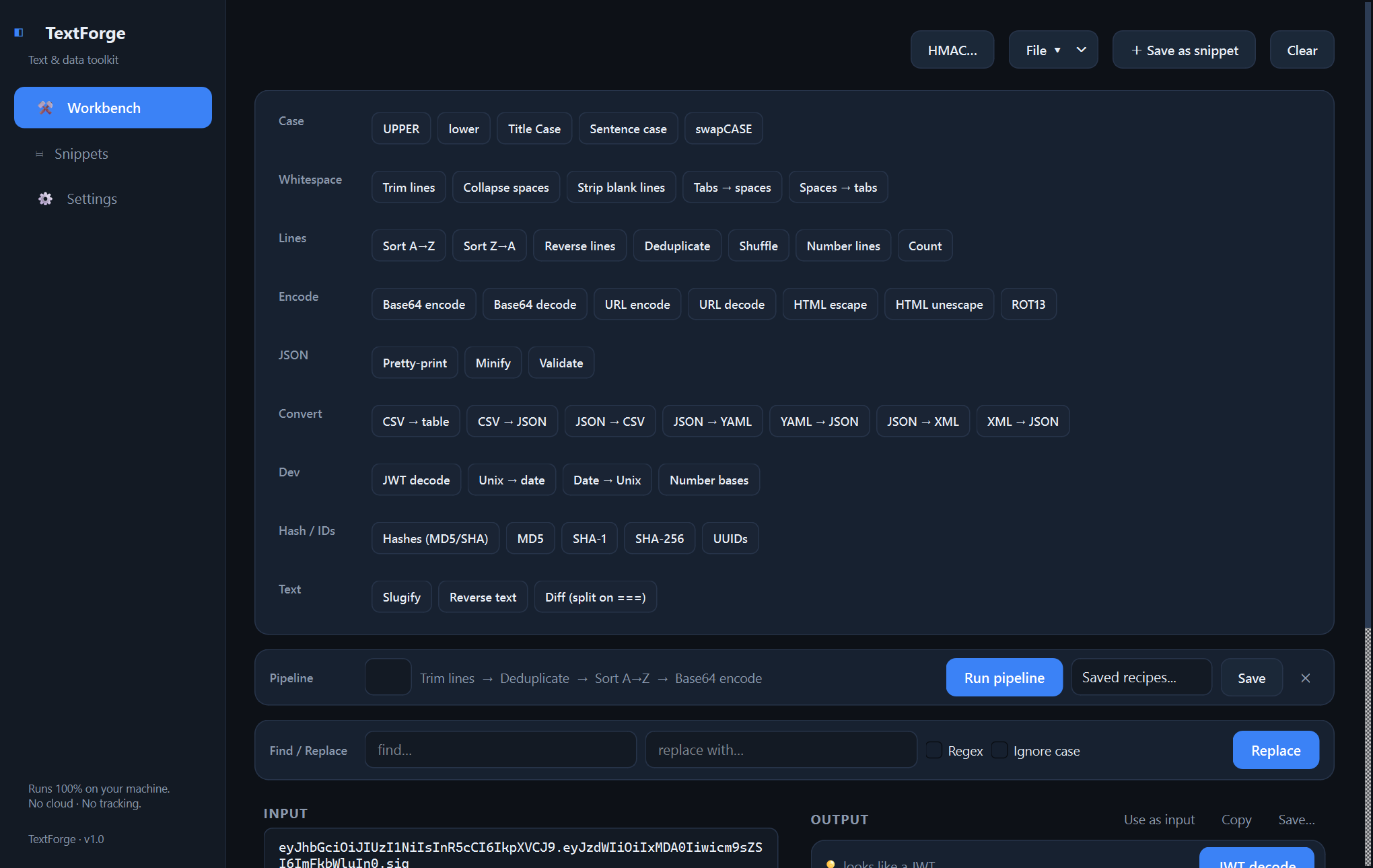The image size is (1373, 868).
Task: Compute SHA-256 hash
Action: (660, 538)
